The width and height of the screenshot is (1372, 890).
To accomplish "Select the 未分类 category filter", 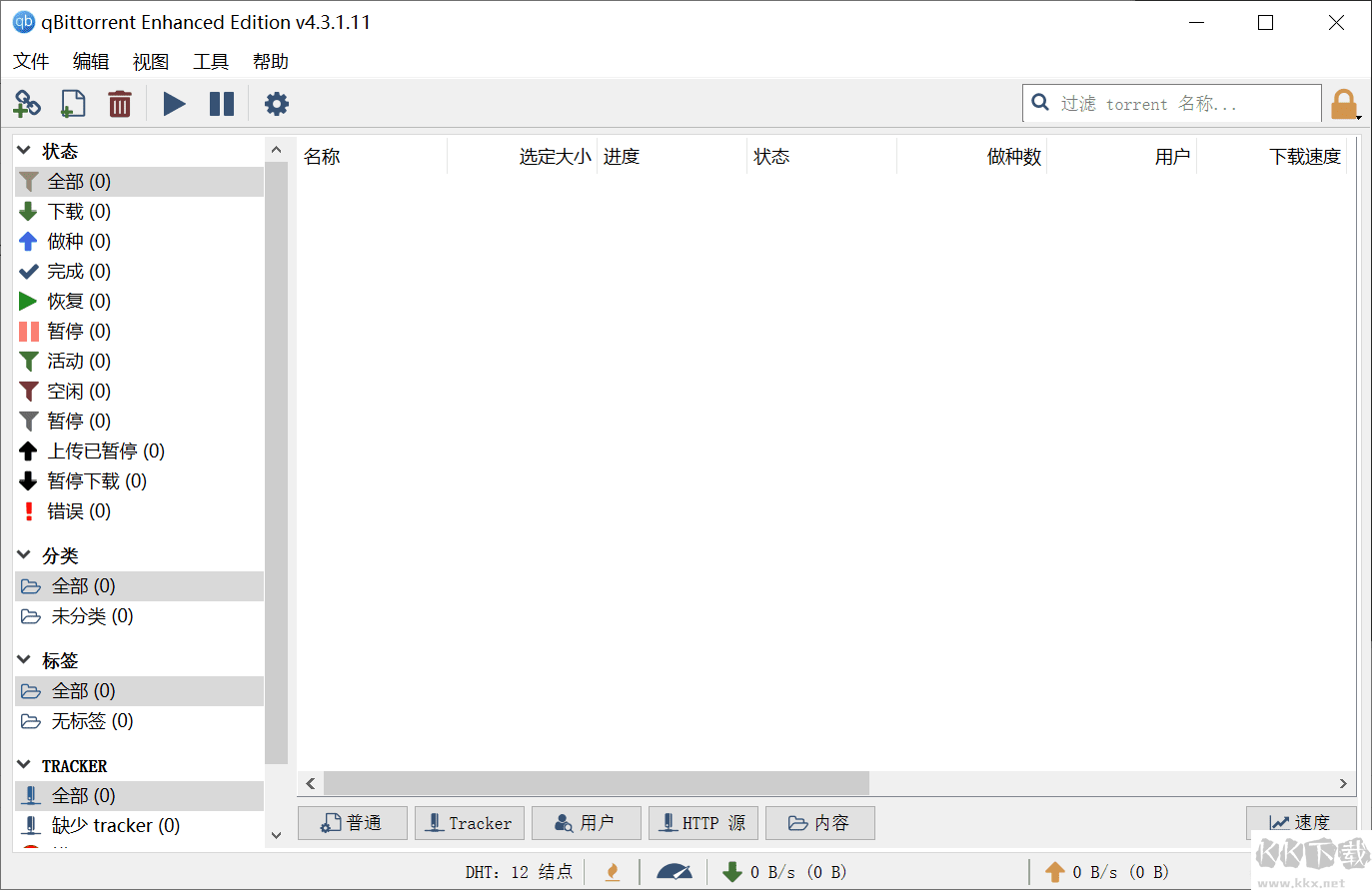I will [x=90, y=616].
